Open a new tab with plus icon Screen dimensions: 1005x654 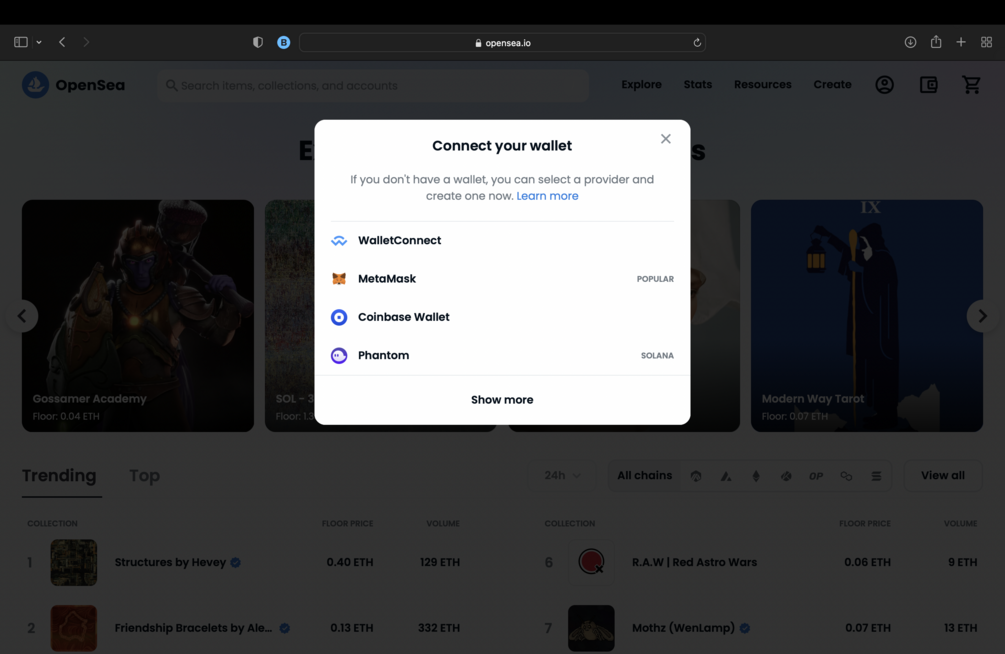click(961, 42)
